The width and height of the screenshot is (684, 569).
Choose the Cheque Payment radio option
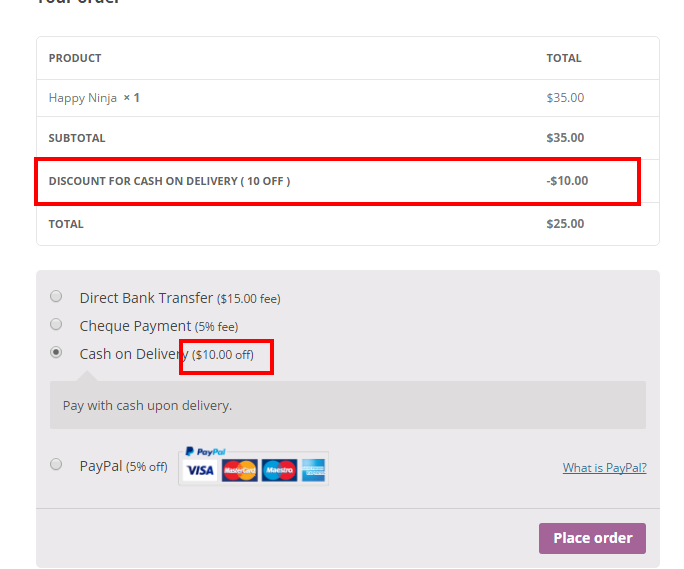[x=56, y=325]
